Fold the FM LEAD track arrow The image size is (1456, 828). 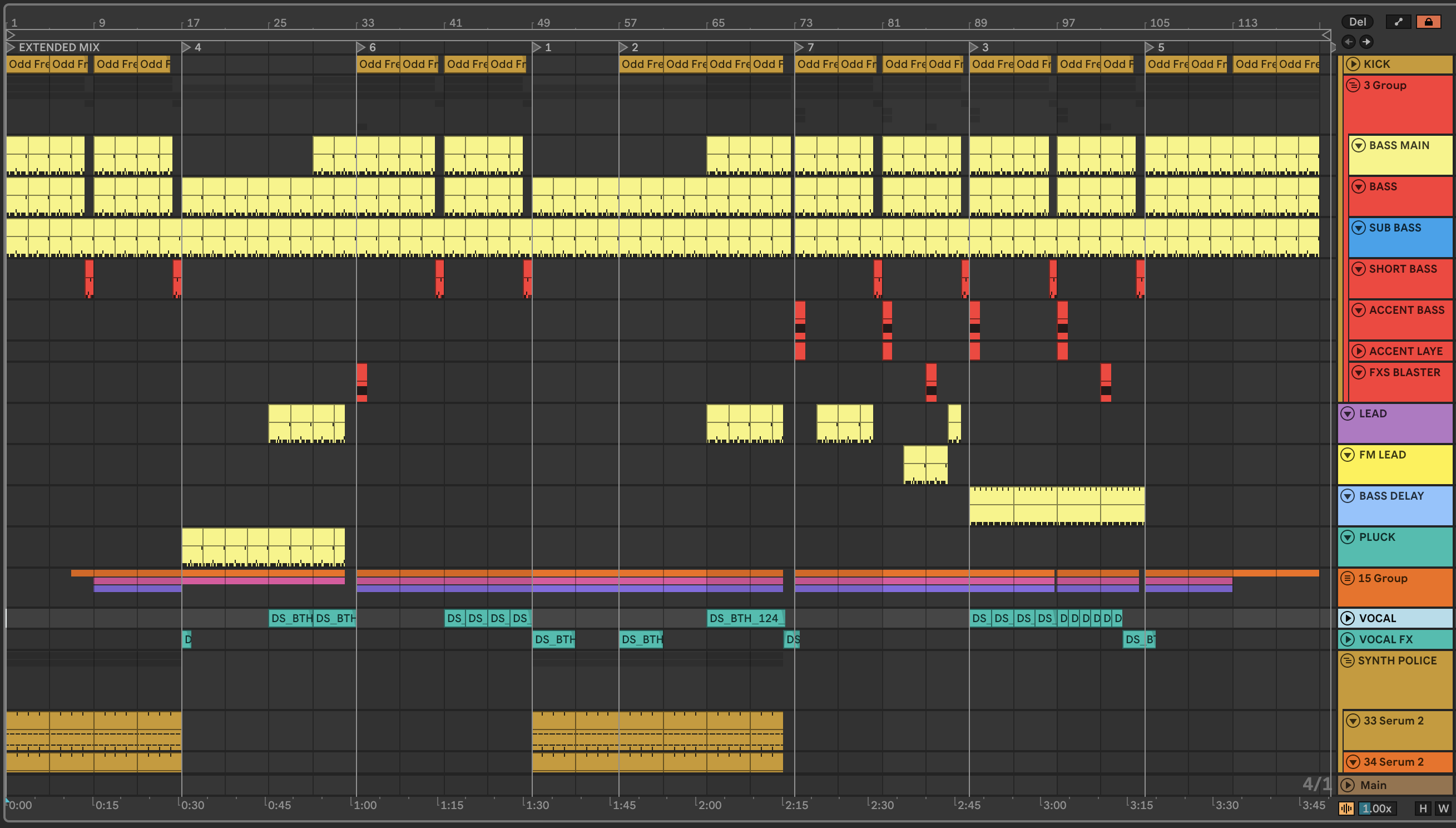pos(1348,455)
